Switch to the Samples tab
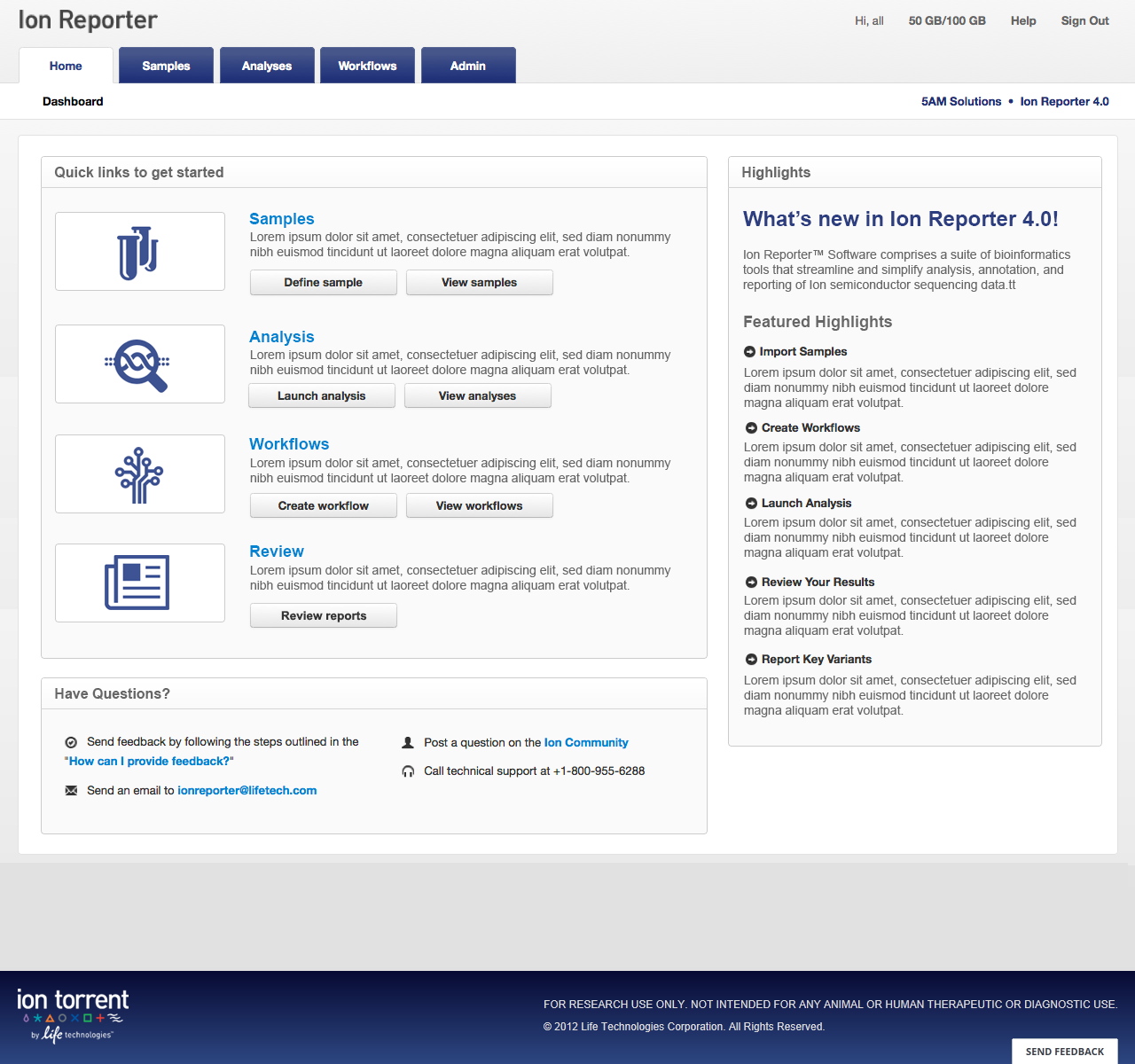 coord(166,66)
